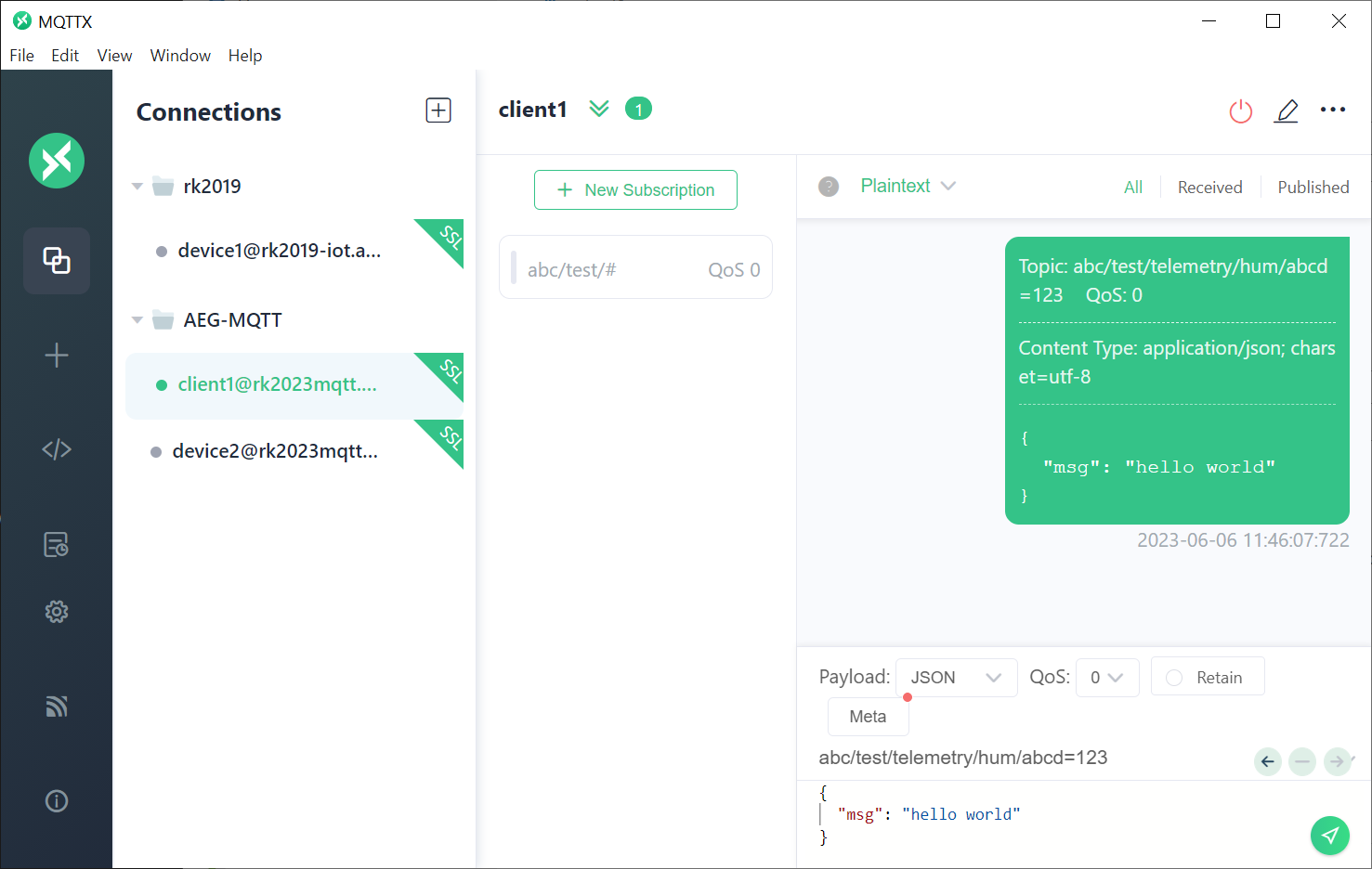Open Settings gear icon in sidebar
This screenshot has width=1372, height=869.
tap(57, 612)
